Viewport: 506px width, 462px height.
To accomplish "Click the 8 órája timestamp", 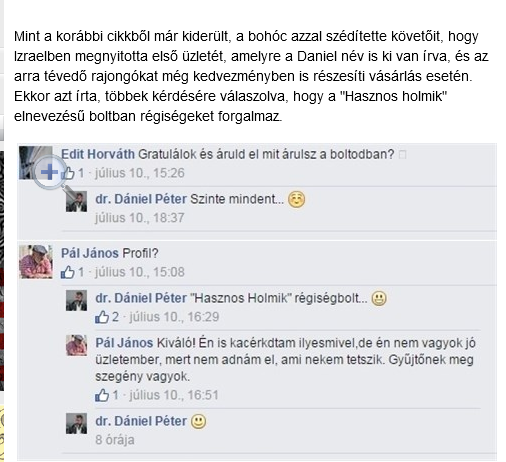I will click(115, 440).
